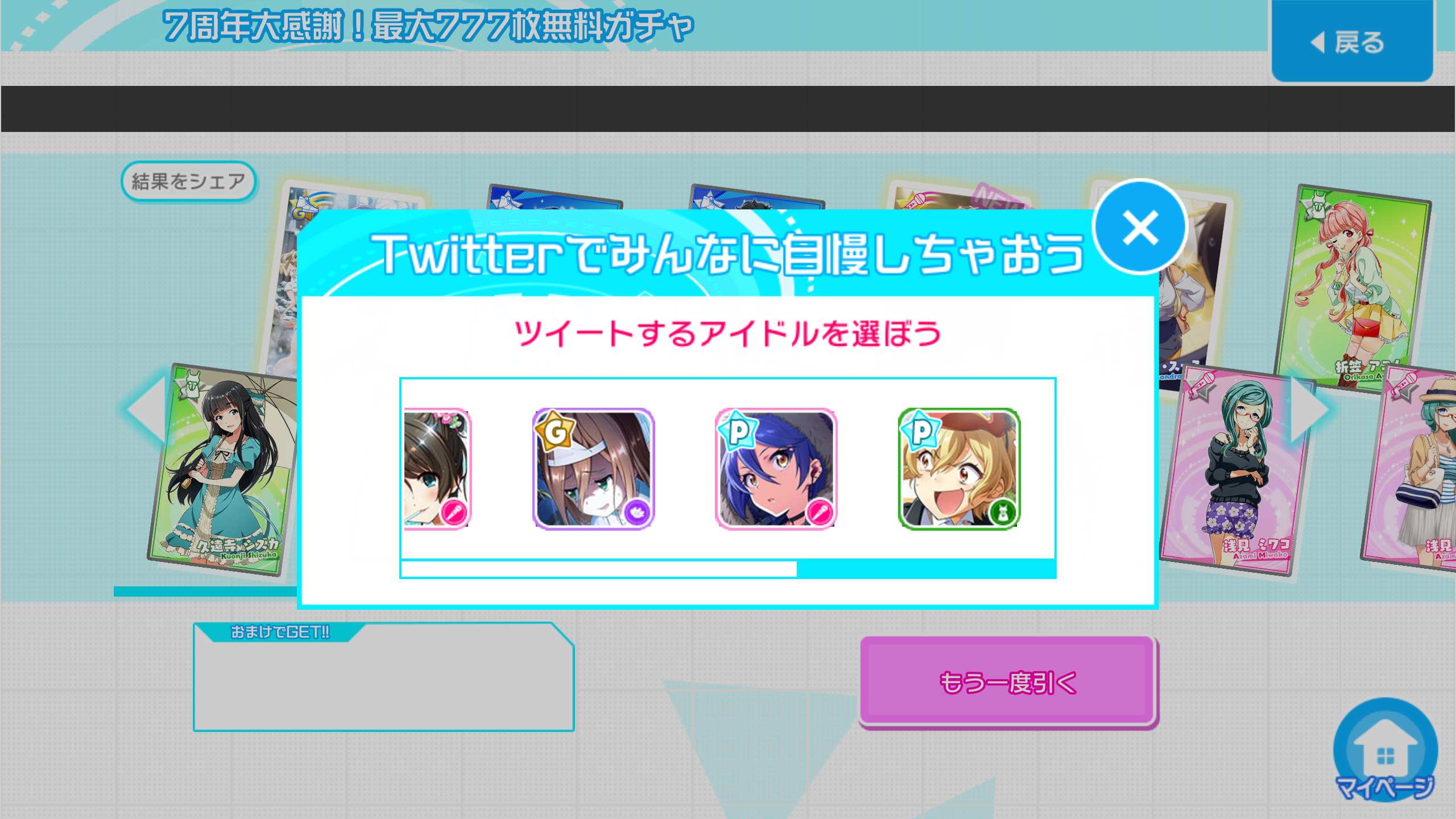The image size is (1456, 819).
Task: Click the green badge on blonde idol
Action: point(1002,512)
